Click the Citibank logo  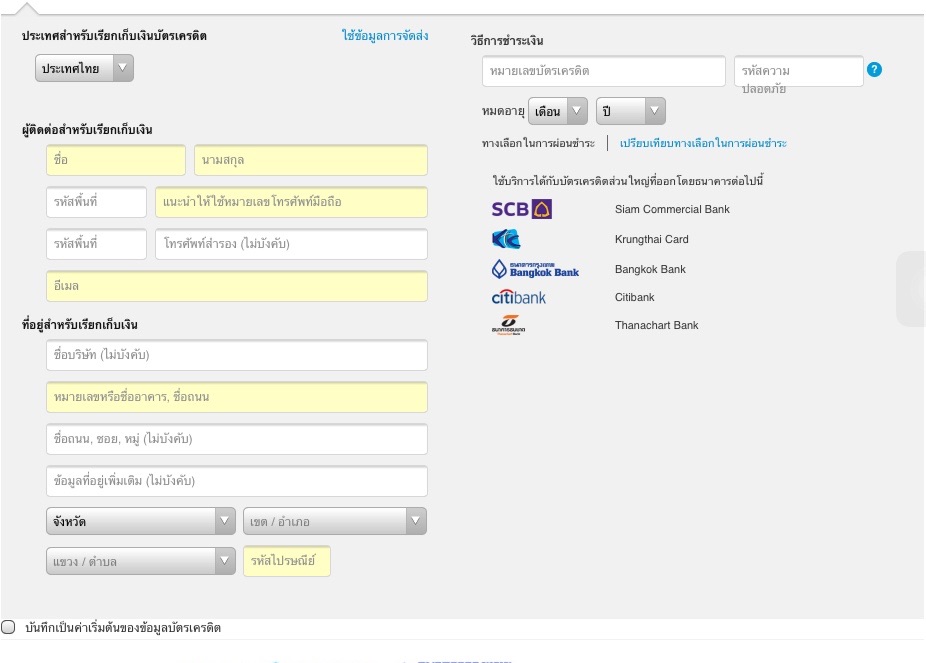519,297
